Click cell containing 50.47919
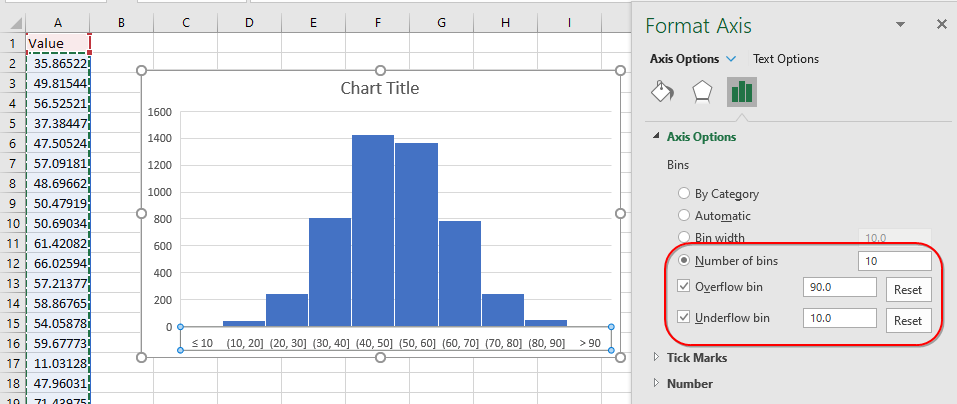Viewport: 957px width, 404px height. click(x=58, y=203)
